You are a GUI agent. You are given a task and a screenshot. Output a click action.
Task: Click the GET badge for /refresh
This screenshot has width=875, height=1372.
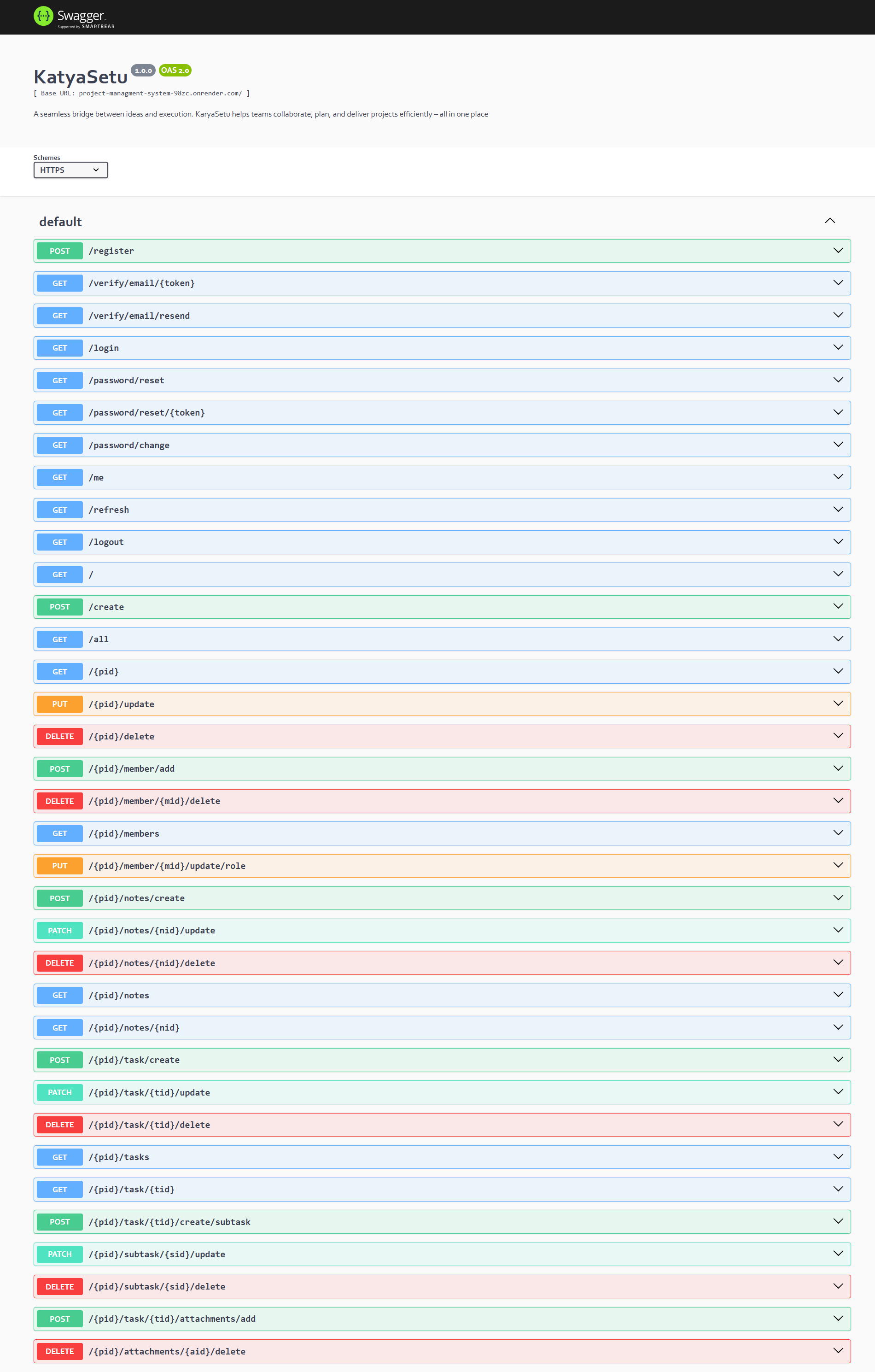(60, 510)
